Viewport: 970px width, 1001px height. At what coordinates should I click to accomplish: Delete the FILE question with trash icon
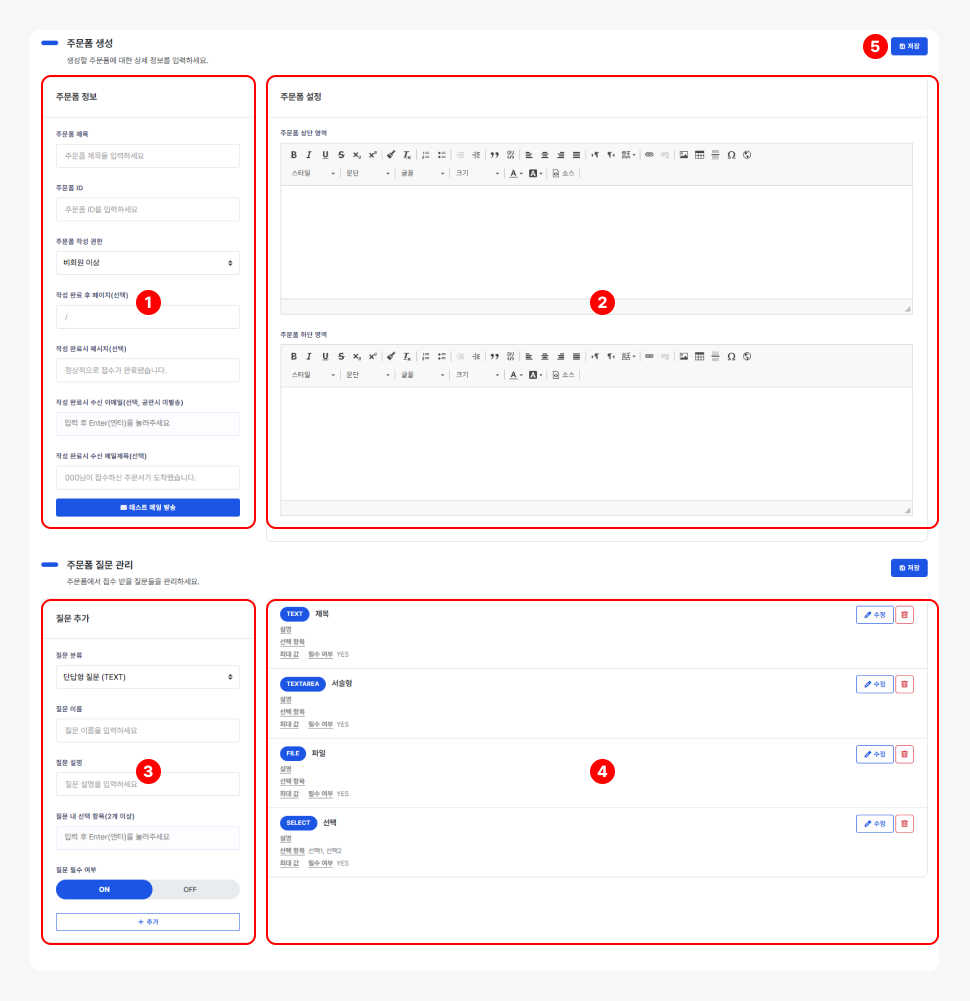[904, 754]
